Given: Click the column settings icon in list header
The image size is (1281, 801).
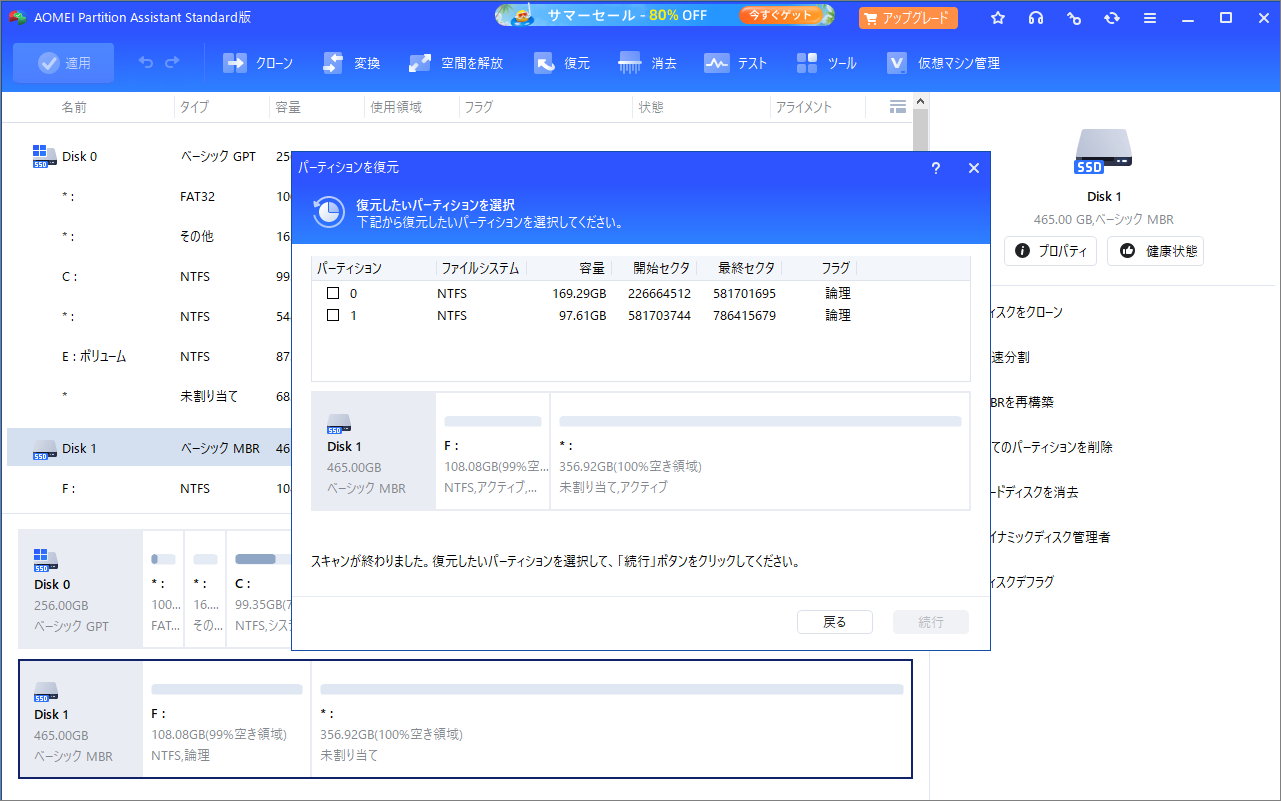Looking at the screenshot, I should pyautogui.click(x=897, y=106).
